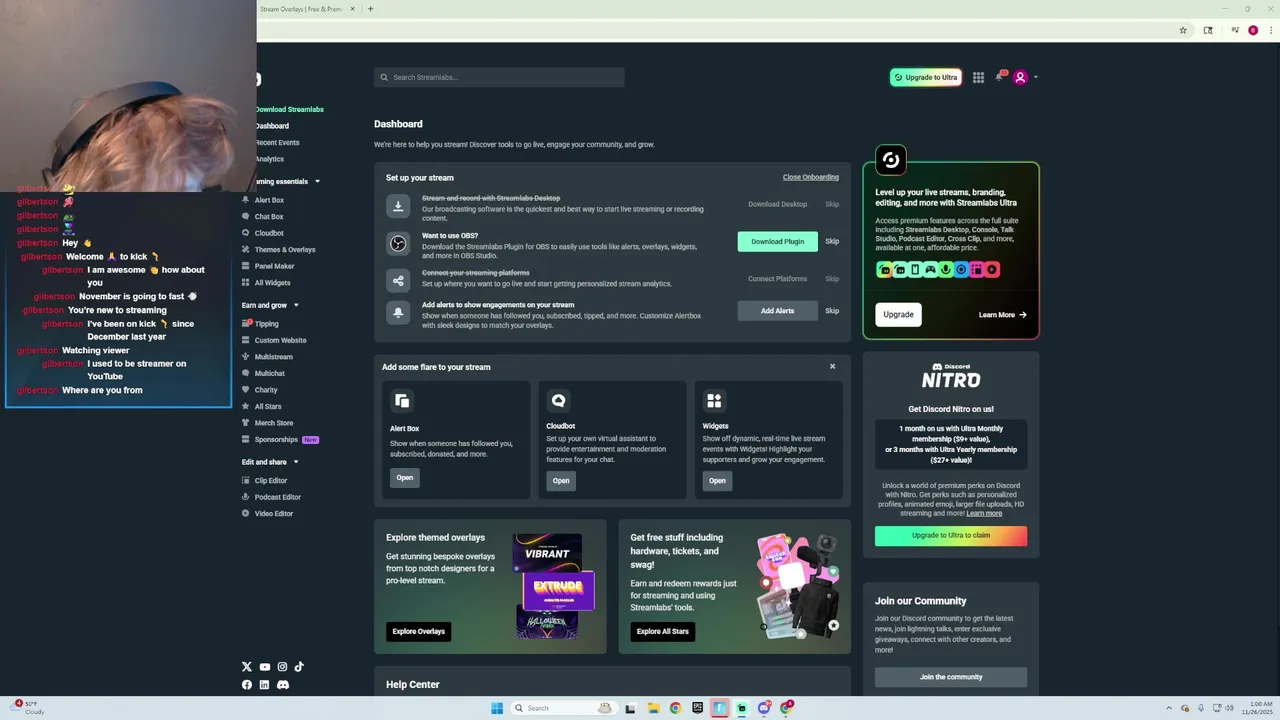Viewport: 1280px width, 720px height.
Task: Click the Explore All Stars button
Action: pyautogui.click(x=663, y=631)
